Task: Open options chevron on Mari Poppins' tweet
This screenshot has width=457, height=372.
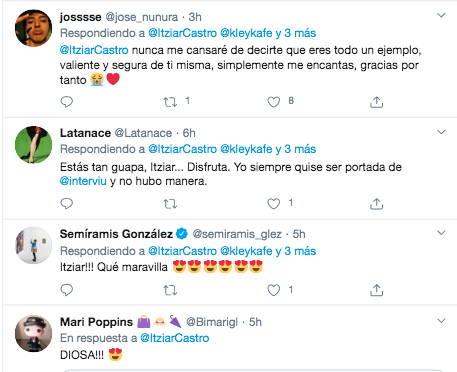Action: tap(441, 321)
